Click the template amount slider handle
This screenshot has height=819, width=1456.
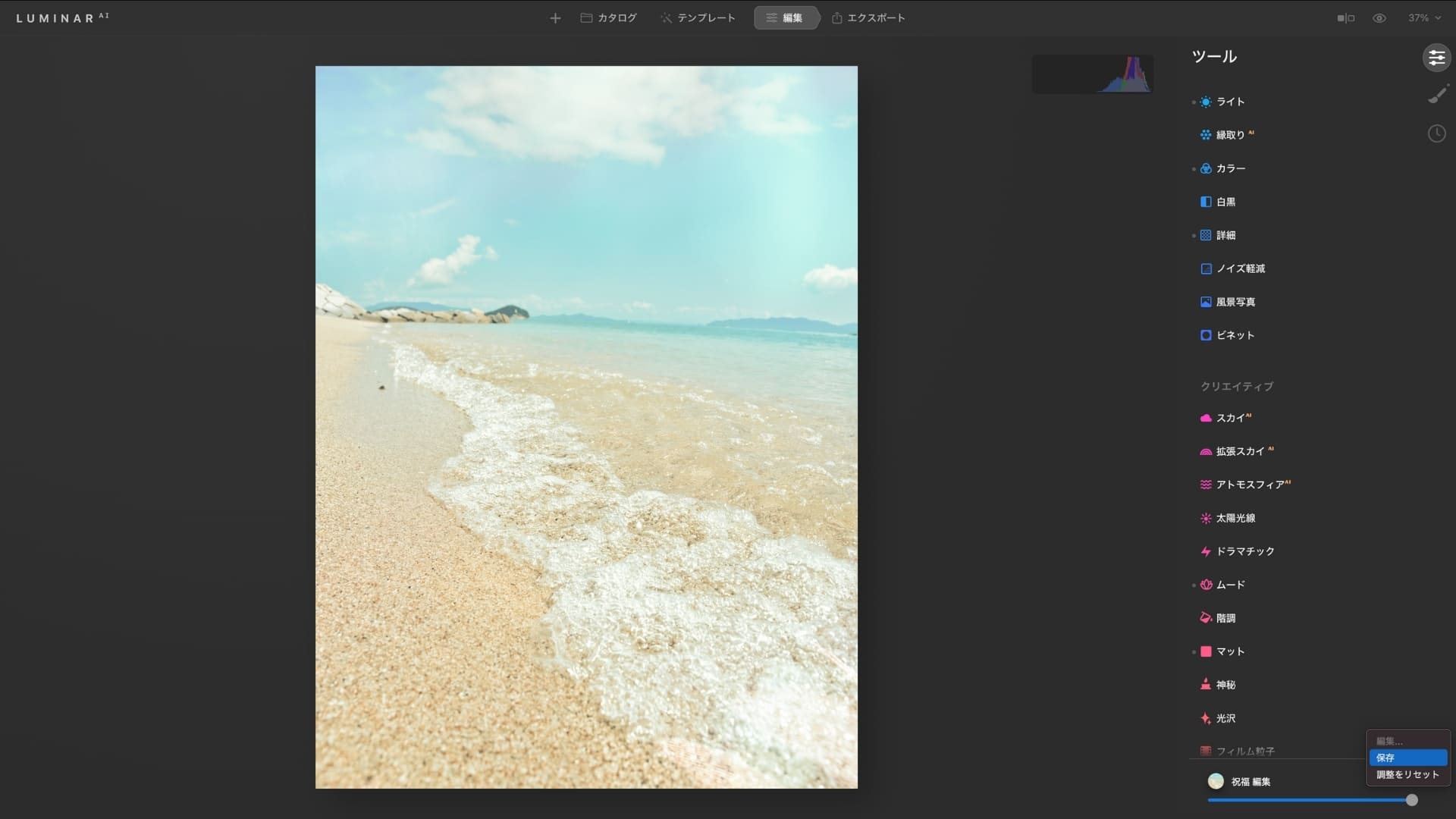tap(1411, 800)
